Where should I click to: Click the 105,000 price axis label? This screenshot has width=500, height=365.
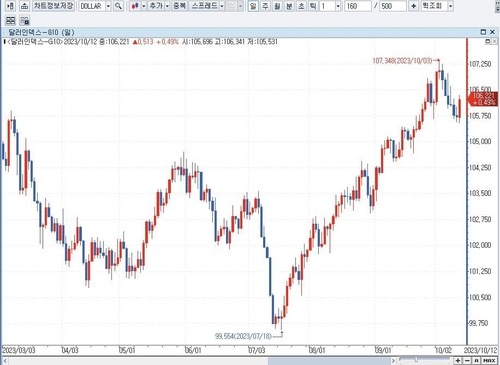pyautogui.click(x=480, y=141)
